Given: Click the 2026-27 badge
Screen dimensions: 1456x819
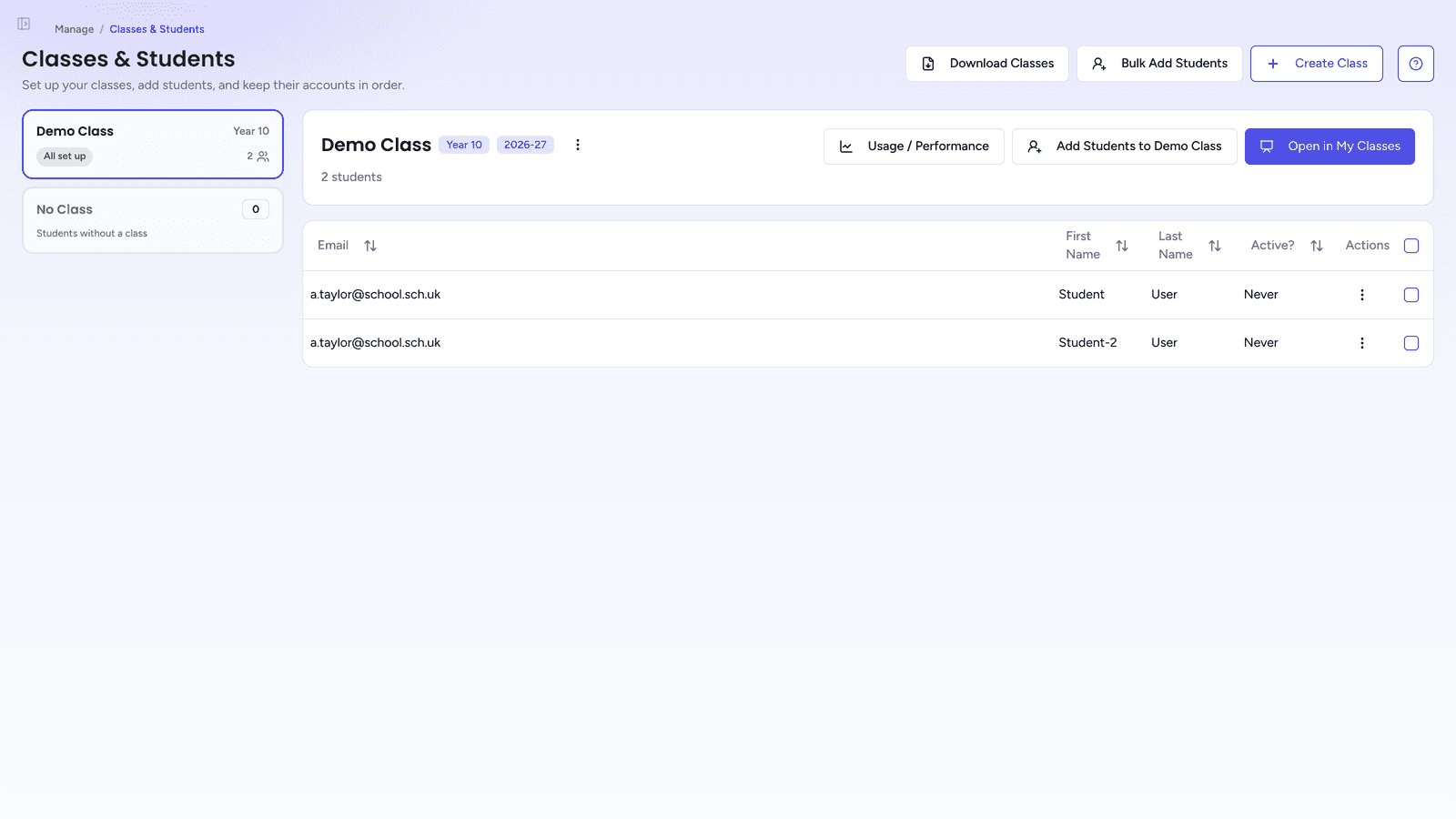Looking at the screenshot, I should [525, 145].
